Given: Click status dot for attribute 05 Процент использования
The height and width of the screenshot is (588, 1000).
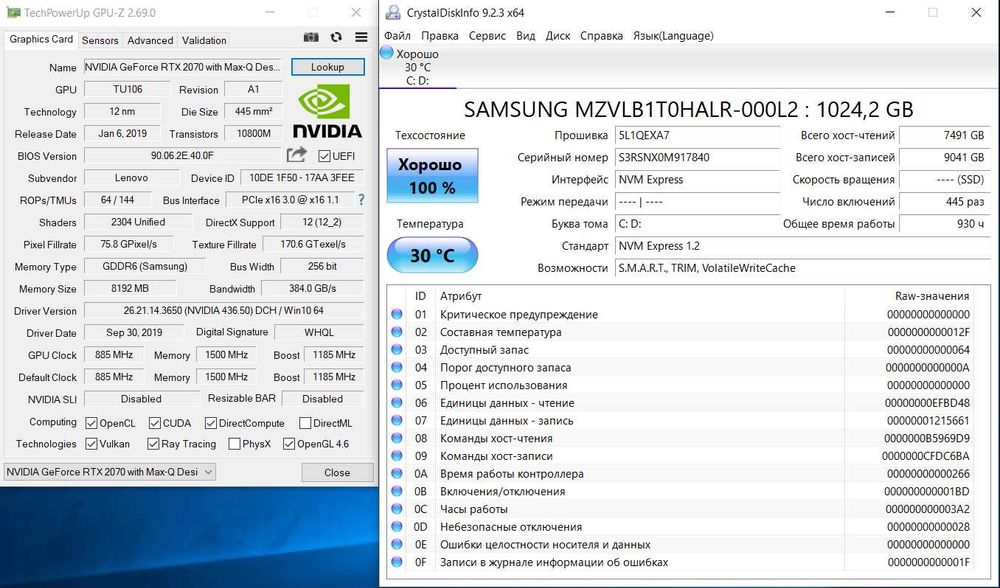Looking at the screenshot, I should (x=397, y=385).
